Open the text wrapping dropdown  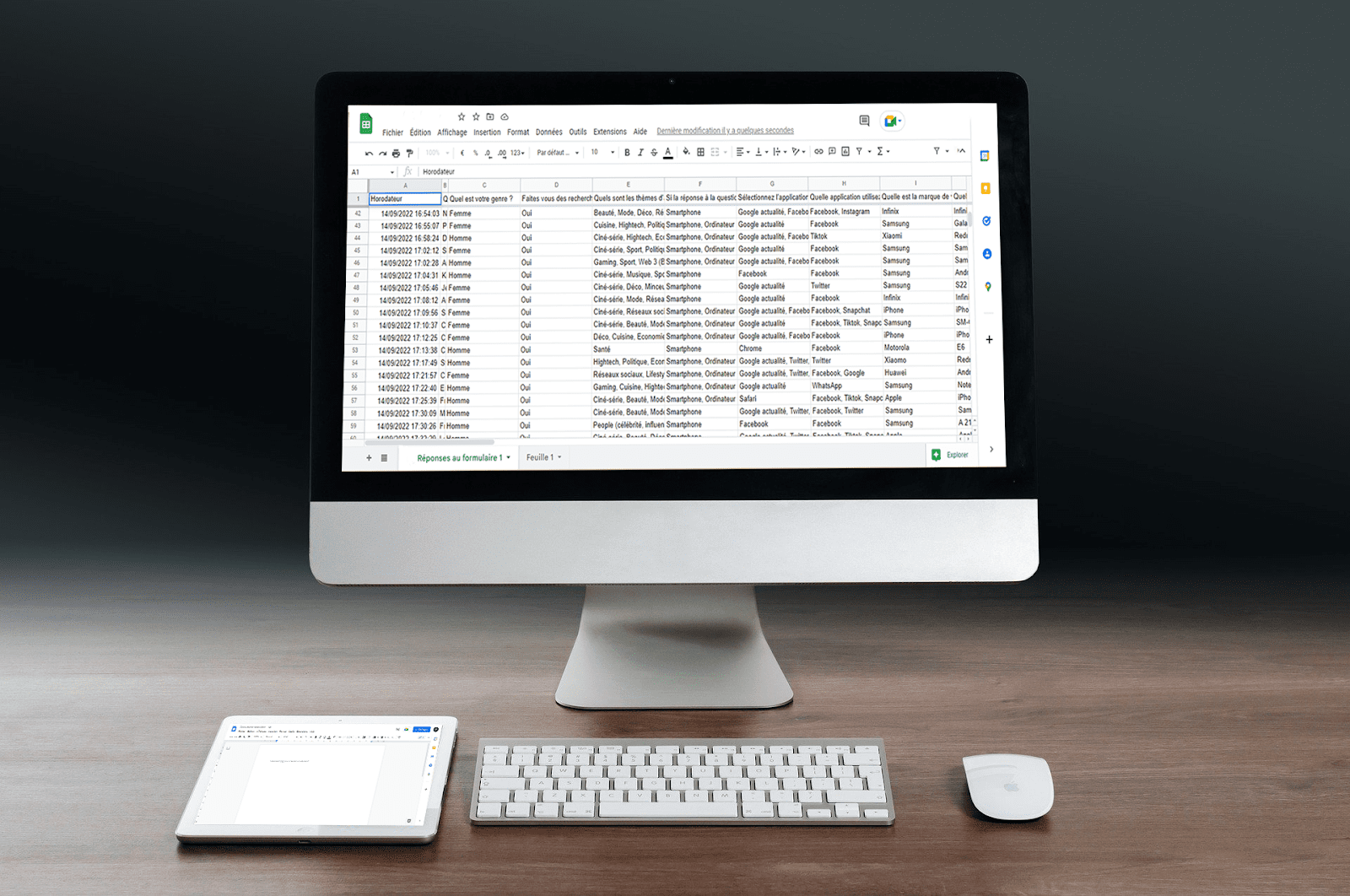pyautogui.click(x=780, y=152)
